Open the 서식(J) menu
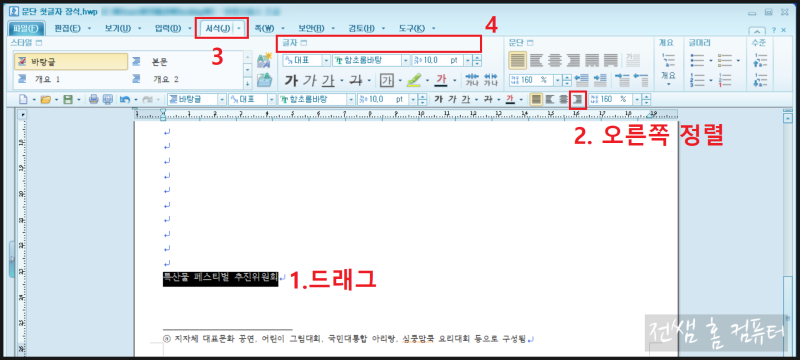The image size is (800, 360). click(x=218, y=29)
